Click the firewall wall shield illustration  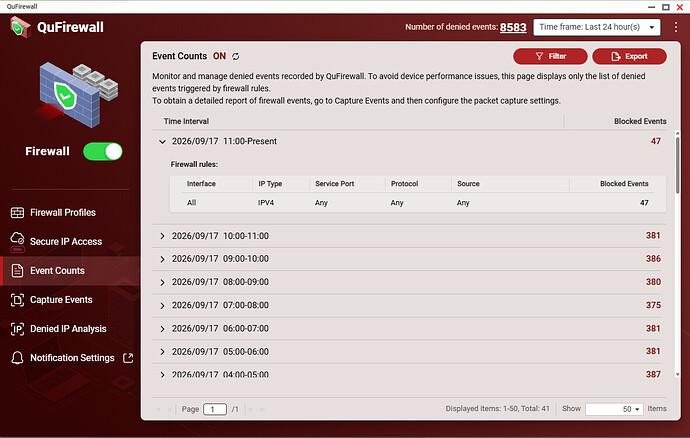pos(79,95)
